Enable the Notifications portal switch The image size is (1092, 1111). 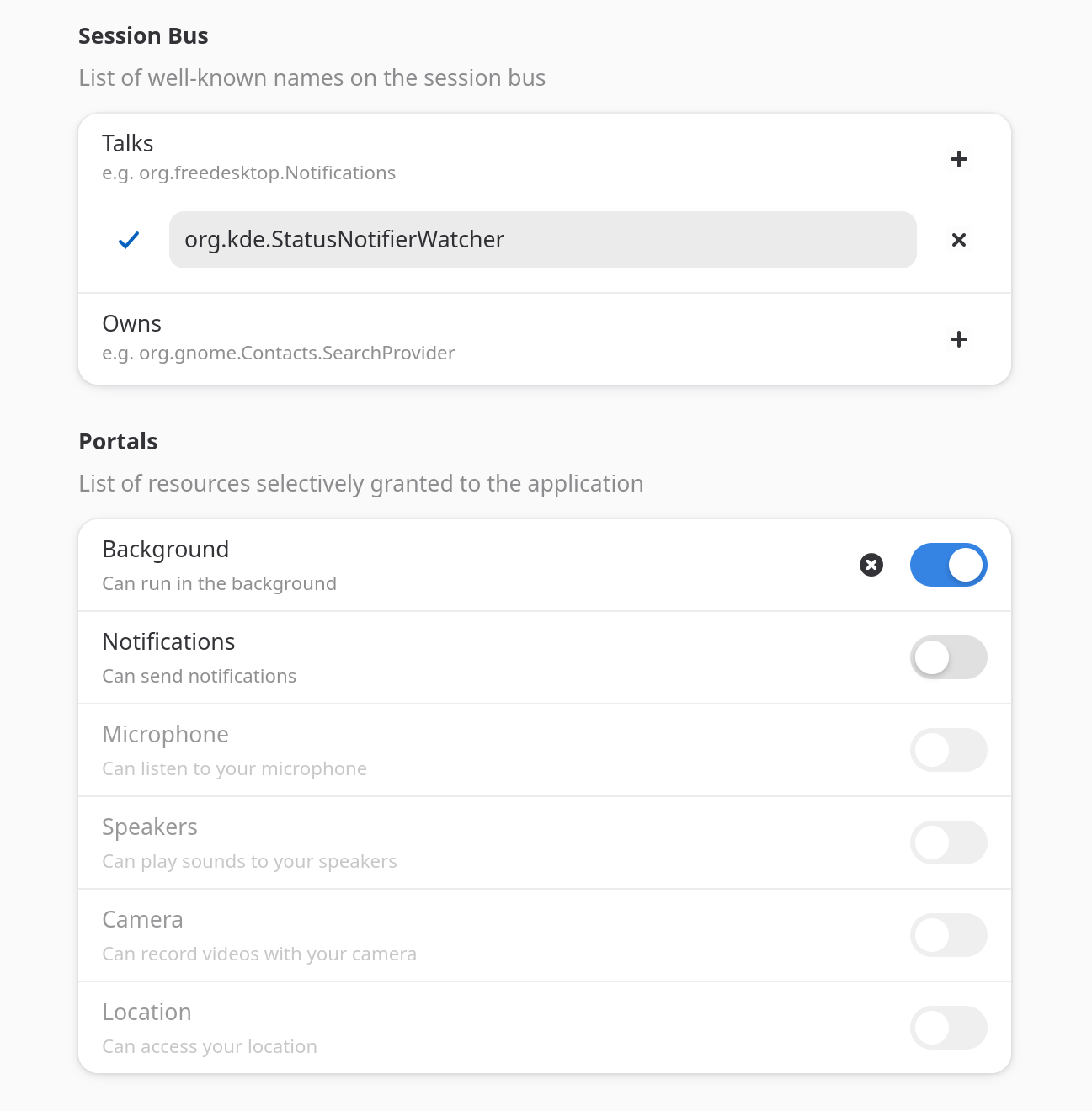(x=948, y=657)
